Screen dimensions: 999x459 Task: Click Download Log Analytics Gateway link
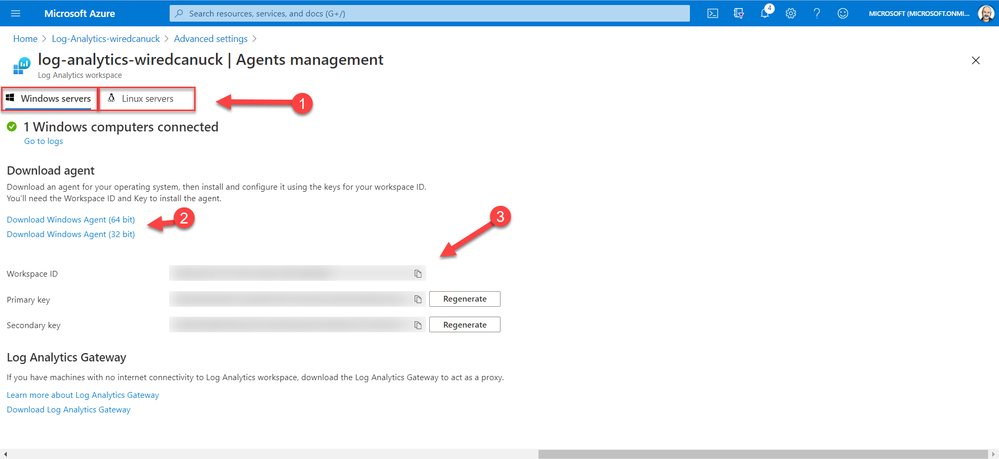point(68,410)
